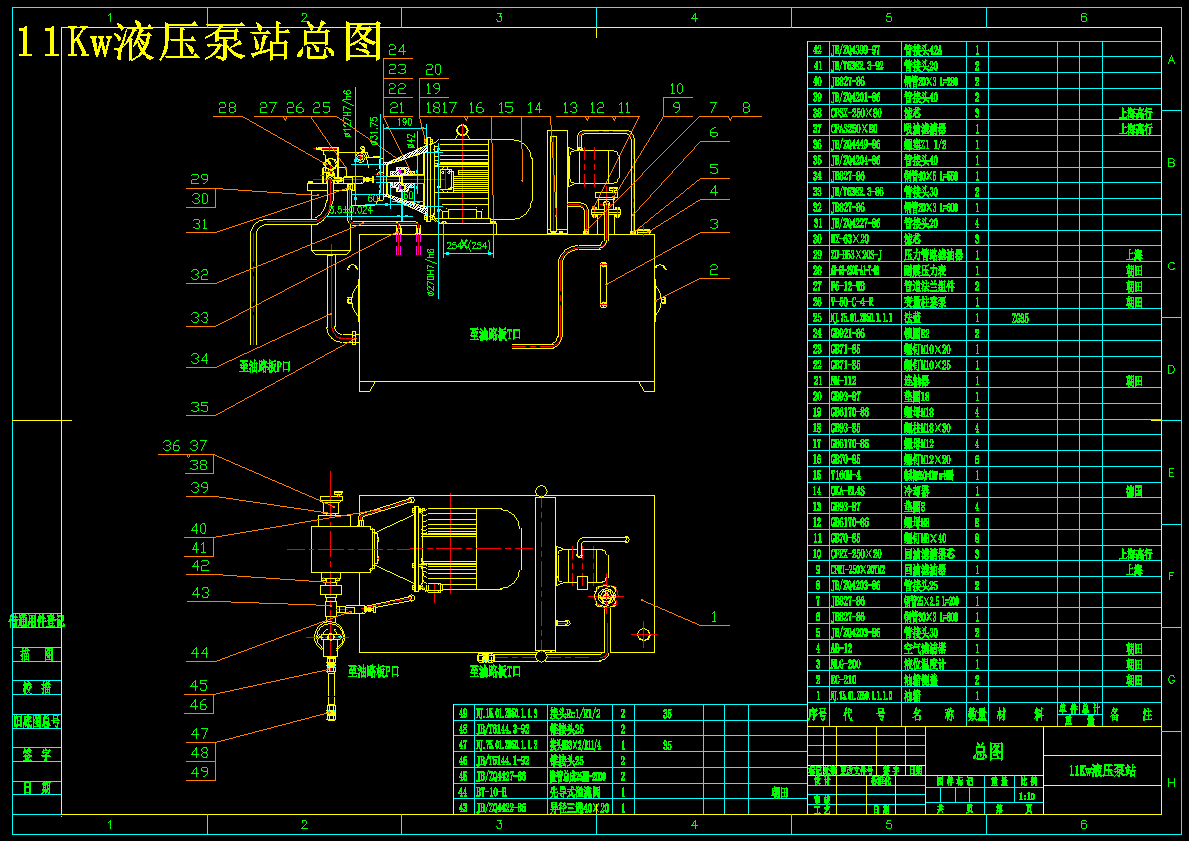Click "总图" in the title block
The width and height of the screenshot is (1189, 841).
[x=988, y=752]
